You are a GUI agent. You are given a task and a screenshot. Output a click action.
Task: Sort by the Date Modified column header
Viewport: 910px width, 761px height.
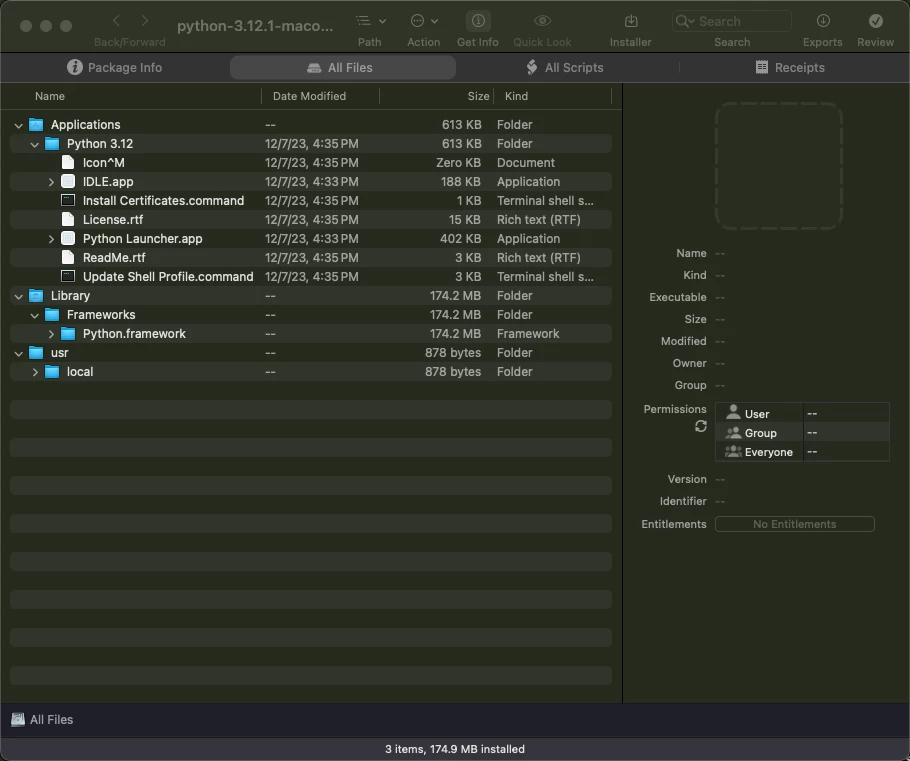click(x=309, y=96)
